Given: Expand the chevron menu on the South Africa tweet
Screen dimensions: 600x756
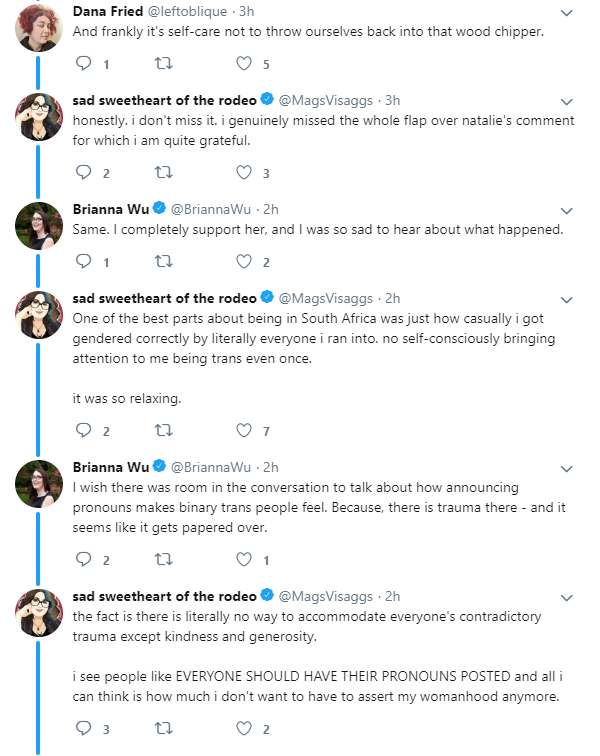Looking at the screenshot, I should coord(567,300).
